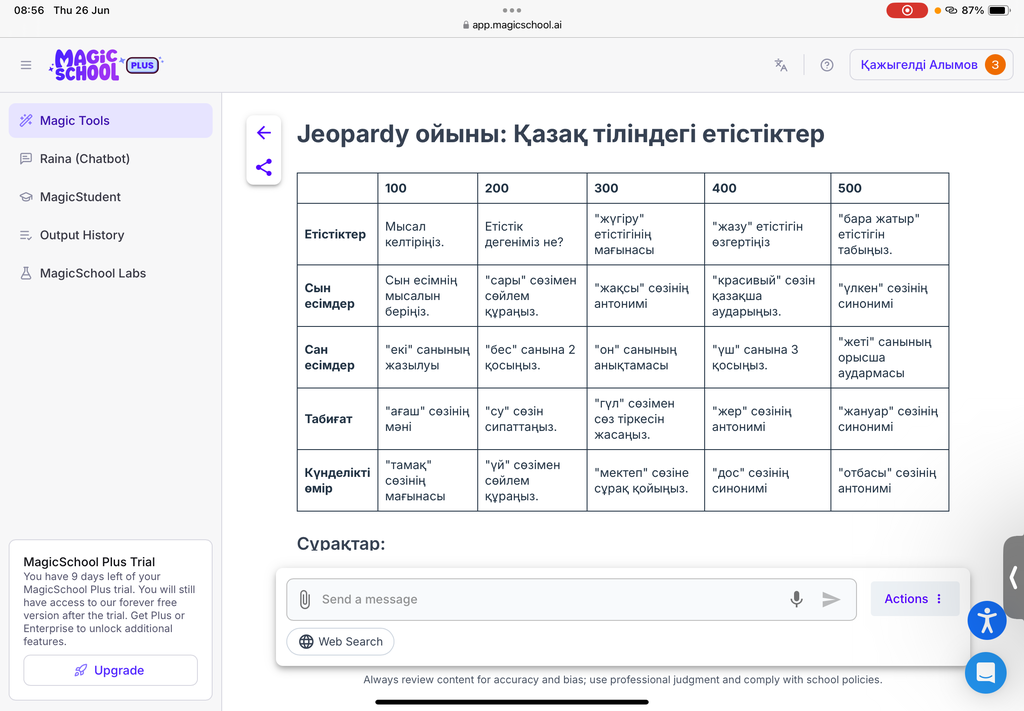
Task: Click the Upgrade button
Action: [x=110, y=671]
